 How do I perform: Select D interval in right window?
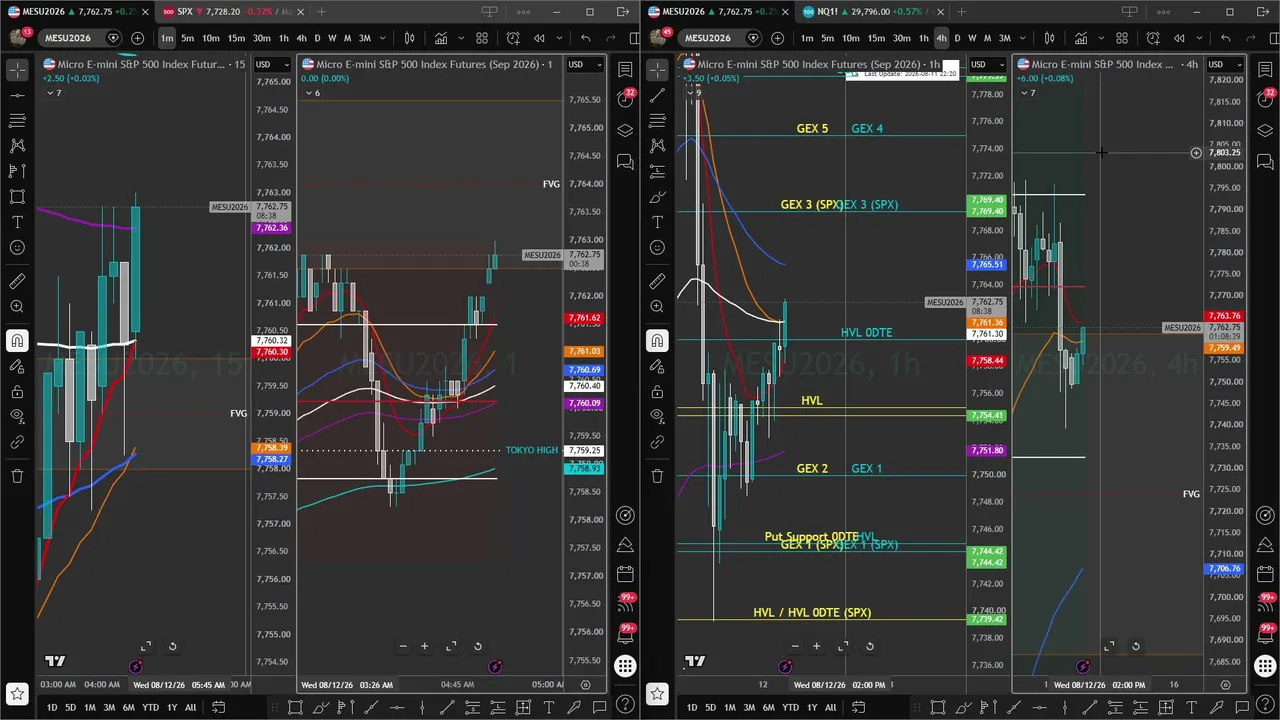pos(957,38)
